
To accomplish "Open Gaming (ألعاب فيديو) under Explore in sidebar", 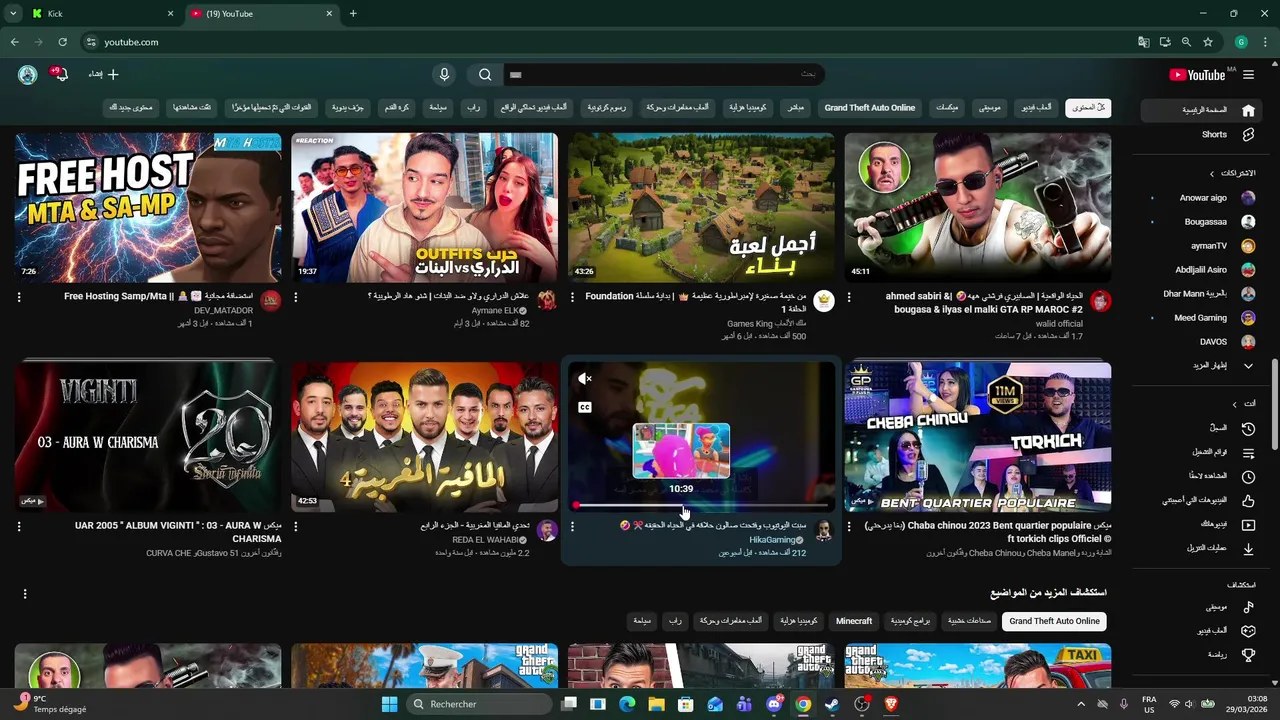I will pyautogui.click(x=1200, y=631).
